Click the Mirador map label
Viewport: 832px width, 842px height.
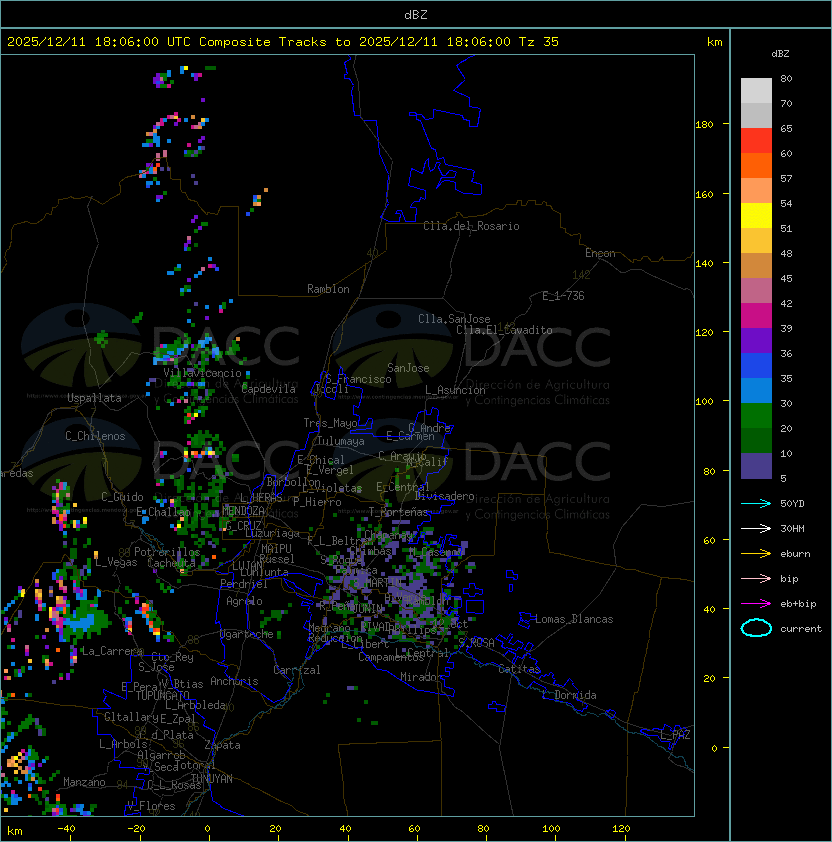[421, 677]
